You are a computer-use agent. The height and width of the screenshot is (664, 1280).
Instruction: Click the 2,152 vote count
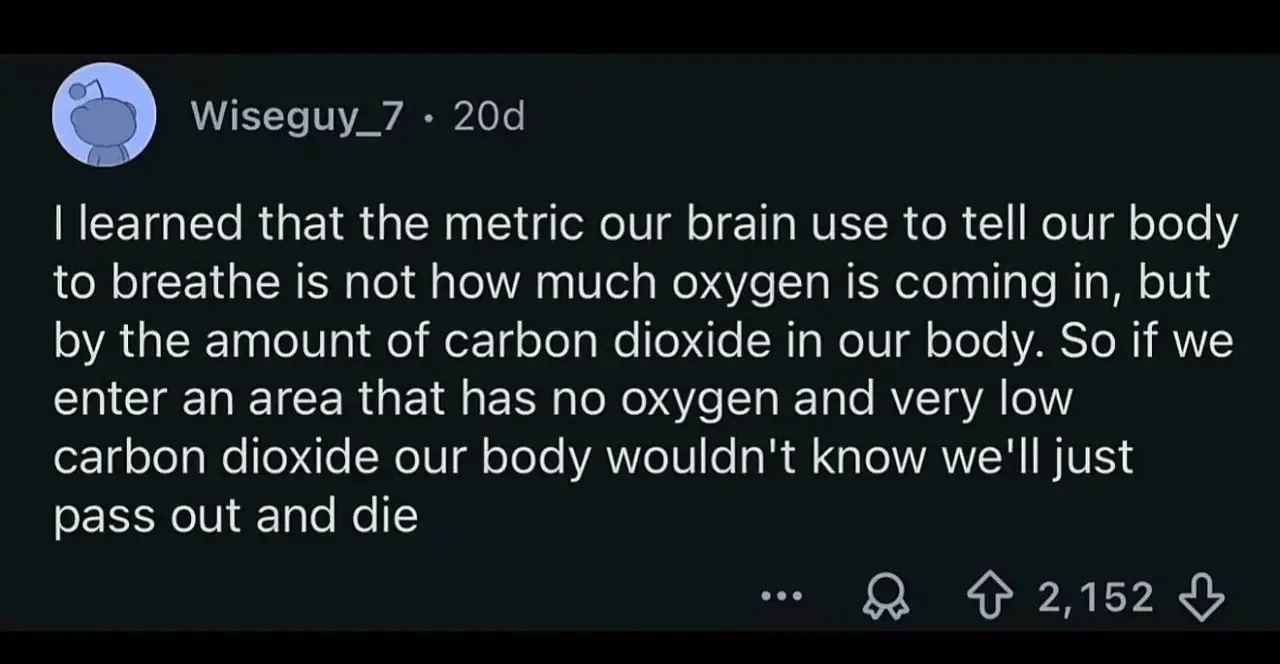(1096, 597)
